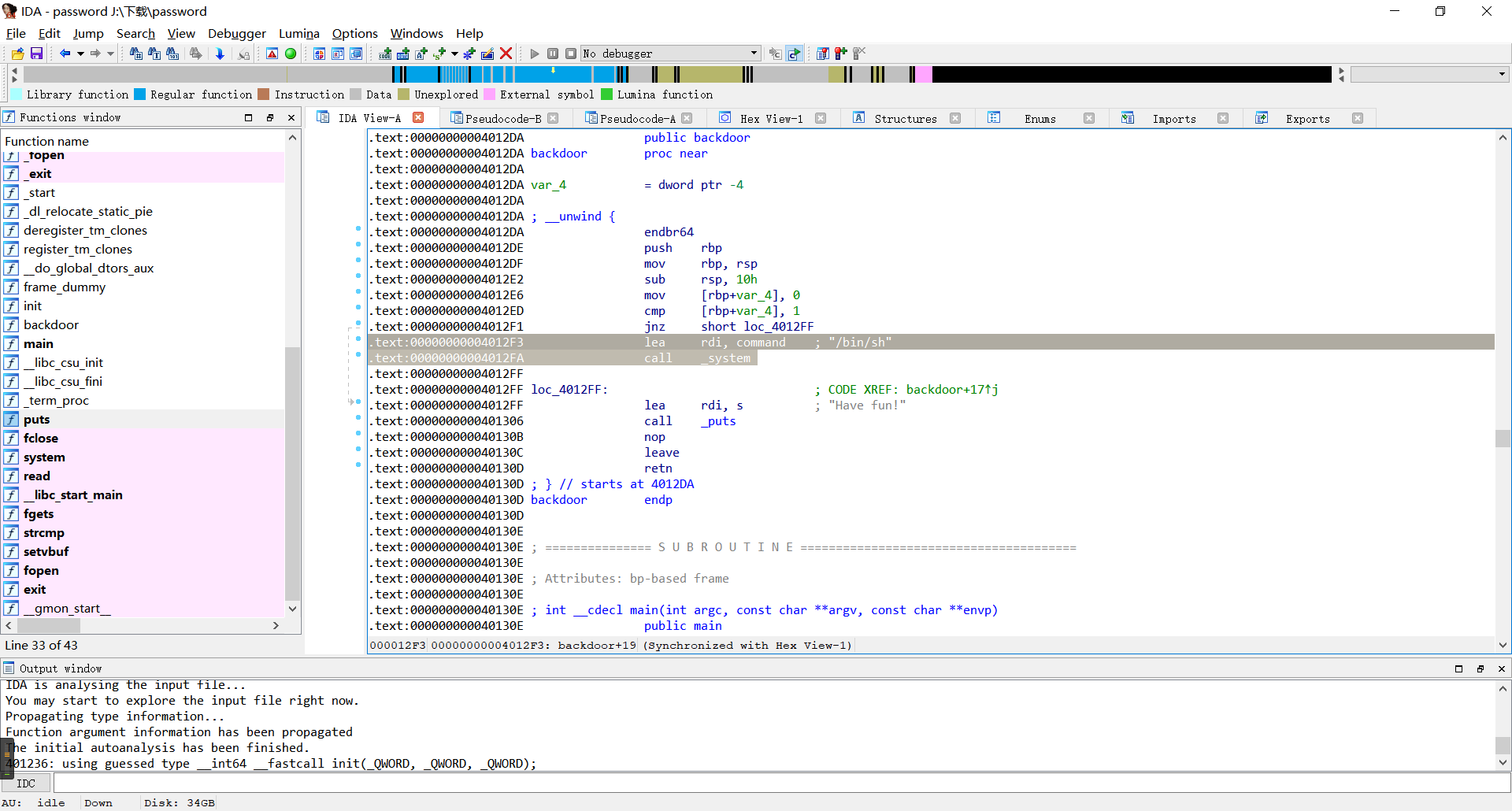Start the process with the play button
The height and width of the screenshot is (811, 1512).
point(535,54)
